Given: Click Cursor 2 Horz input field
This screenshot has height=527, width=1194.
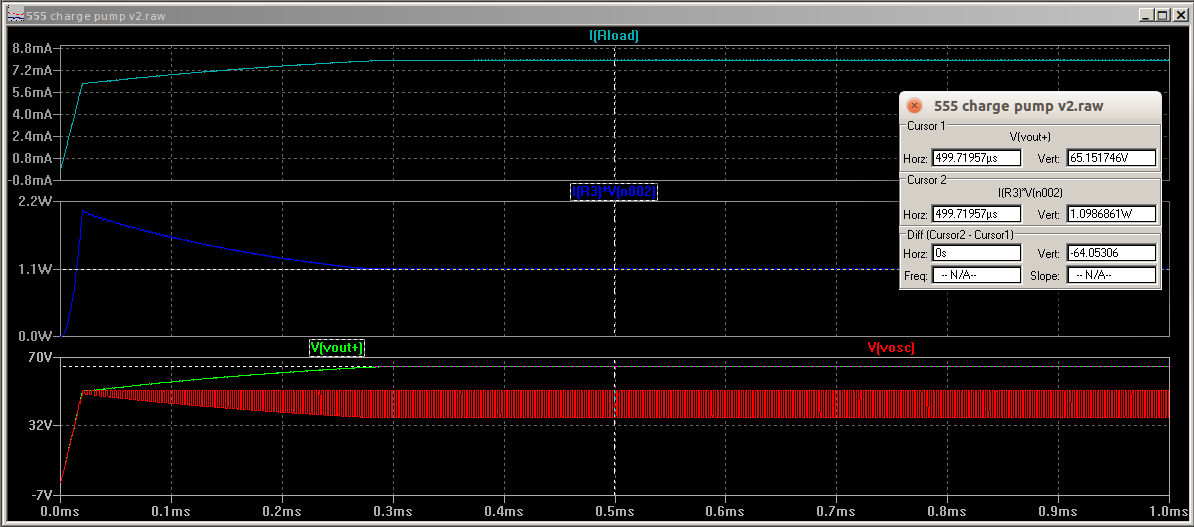Looking at the screenshot, I should (x=975, y=214).
